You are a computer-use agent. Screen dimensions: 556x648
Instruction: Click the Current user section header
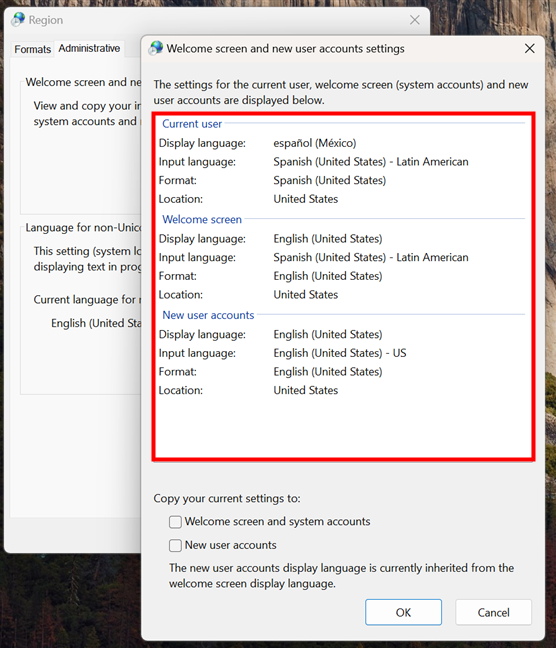(192, 124)
